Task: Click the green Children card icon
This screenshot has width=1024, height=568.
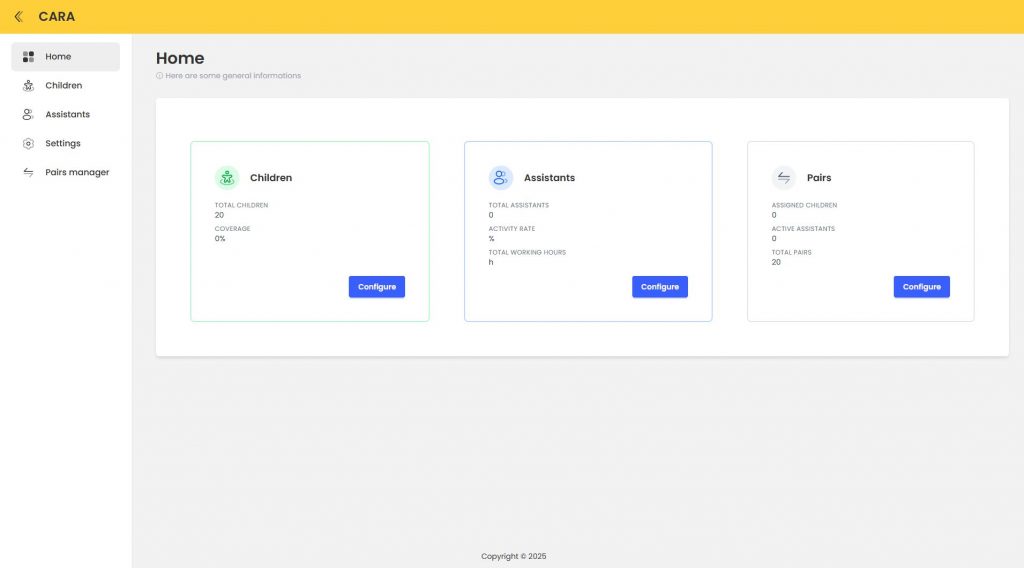Action: point(227,178)
